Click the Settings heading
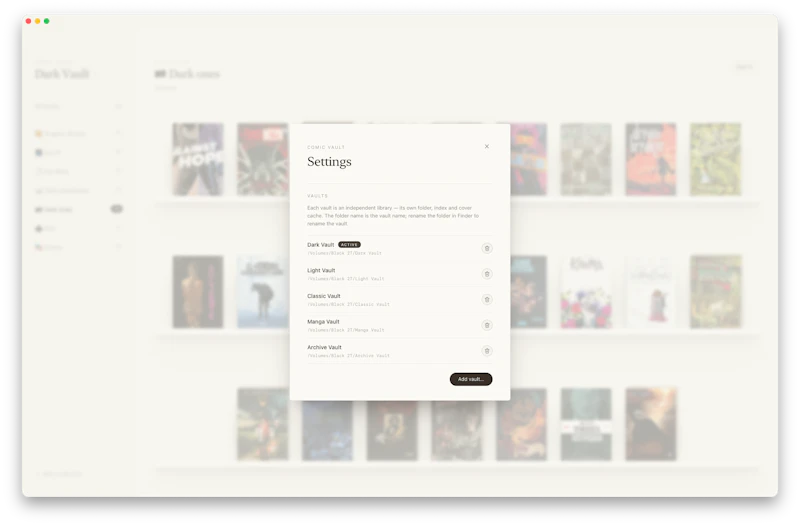Screen dimensions: 800x526 (329, 162)
